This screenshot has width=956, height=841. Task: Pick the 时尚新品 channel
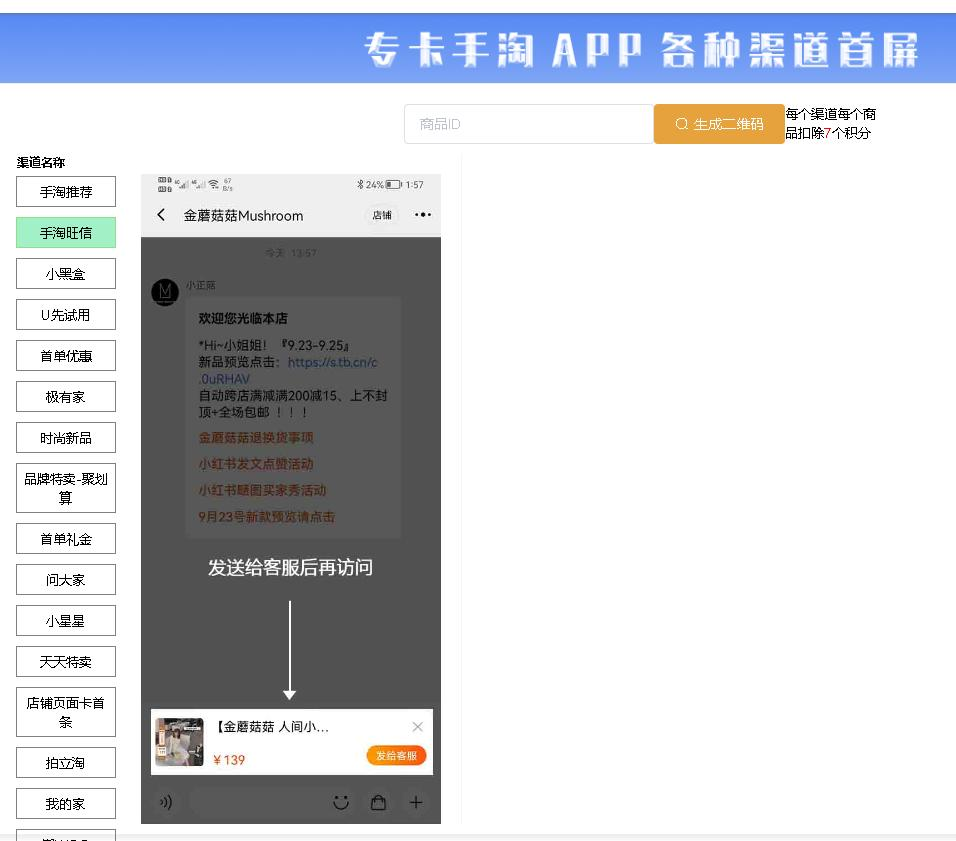pyautogui.click(x=66, y=437)
